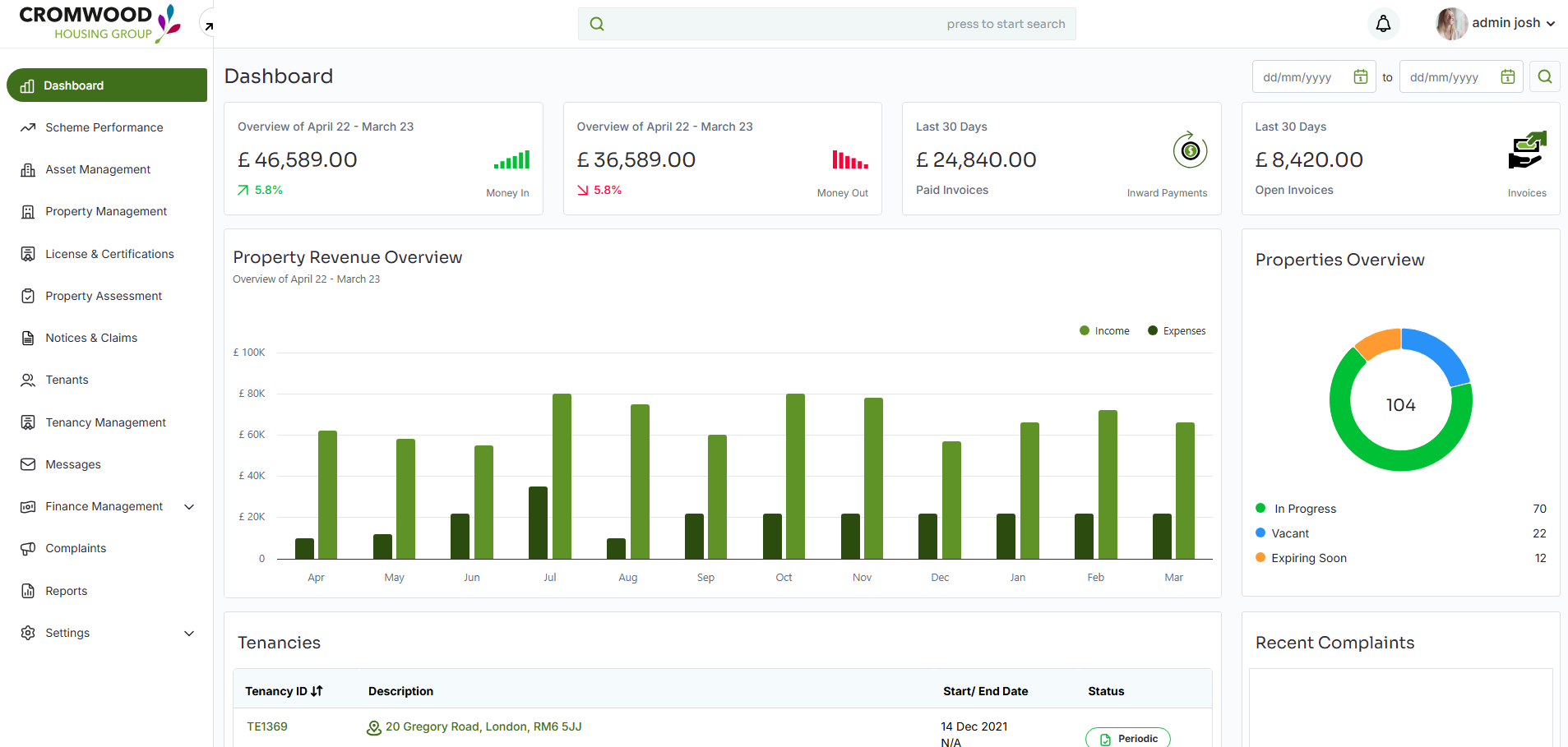Click the location pin beside 20 Gregory Road
Screen dimensions: 1568x747
[x=373, y=727]
